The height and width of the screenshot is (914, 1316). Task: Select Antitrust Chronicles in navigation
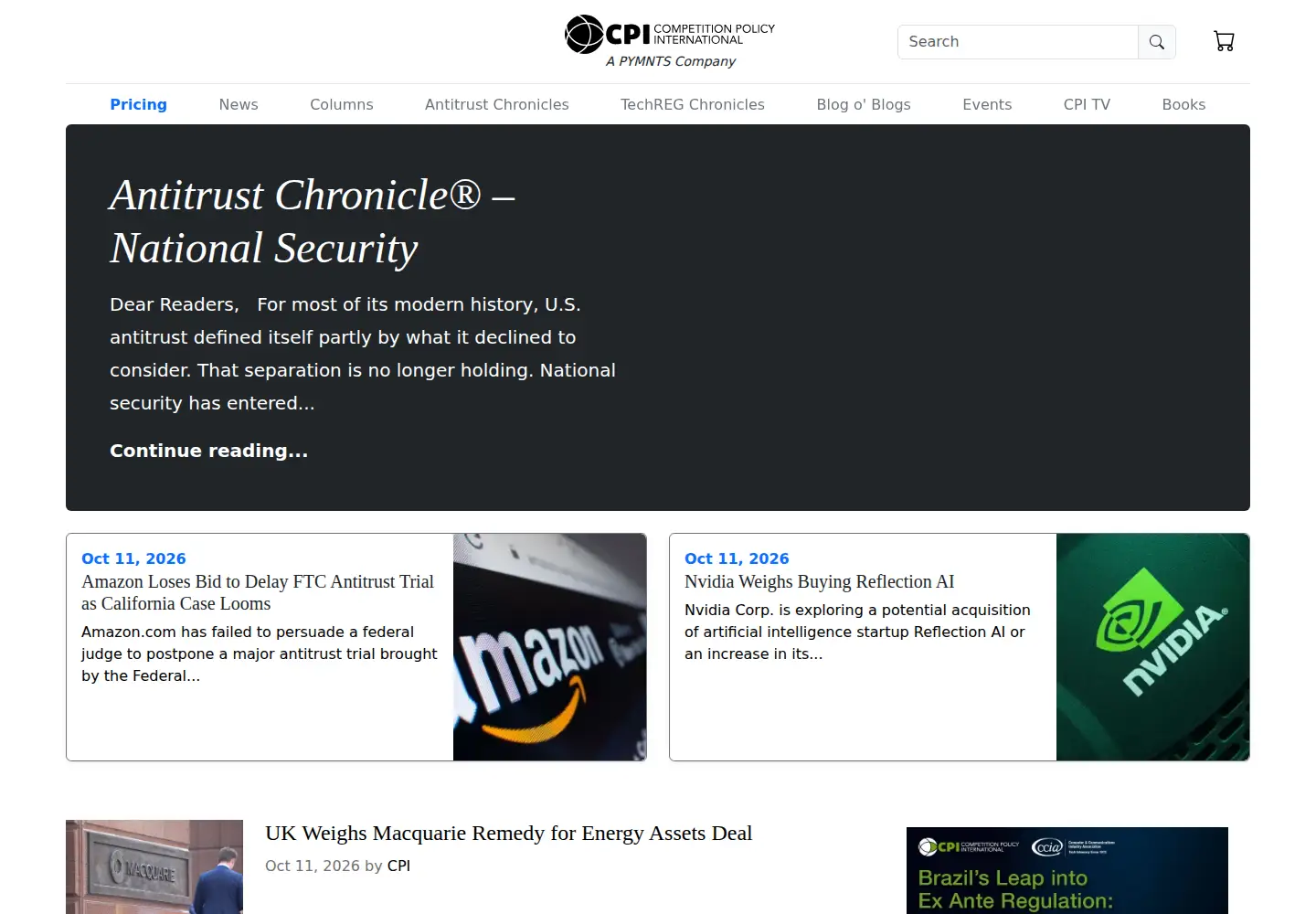497,104
